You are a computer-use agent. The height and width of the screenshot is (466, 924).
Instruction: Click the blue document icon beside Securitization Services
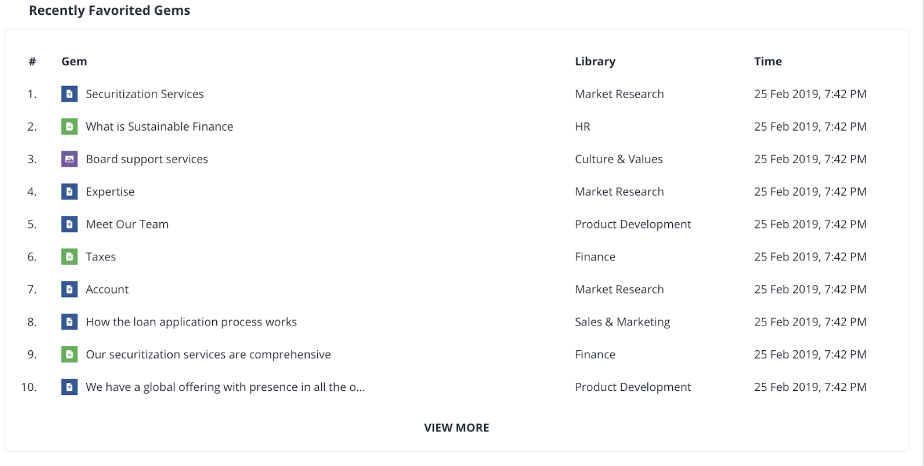(70, 94)
